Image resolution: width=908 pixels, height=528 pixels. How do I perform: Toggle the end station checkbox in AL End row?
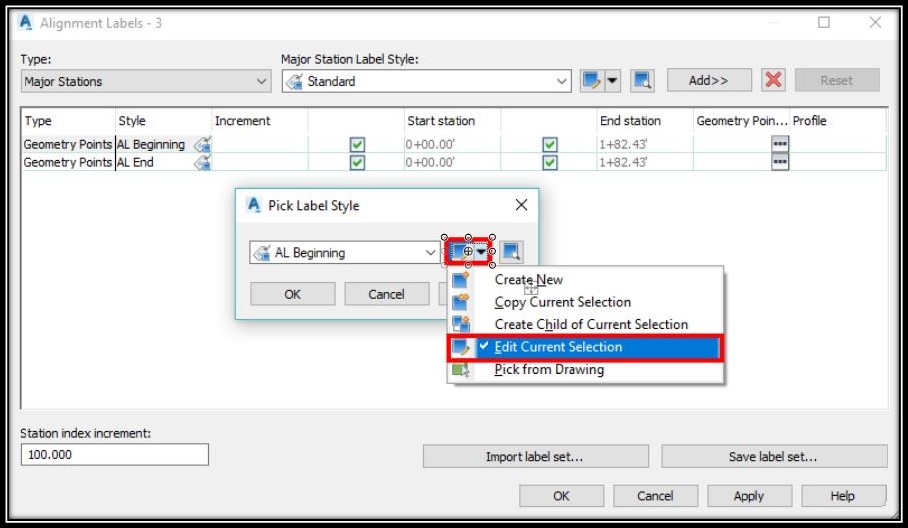[550, 163]
